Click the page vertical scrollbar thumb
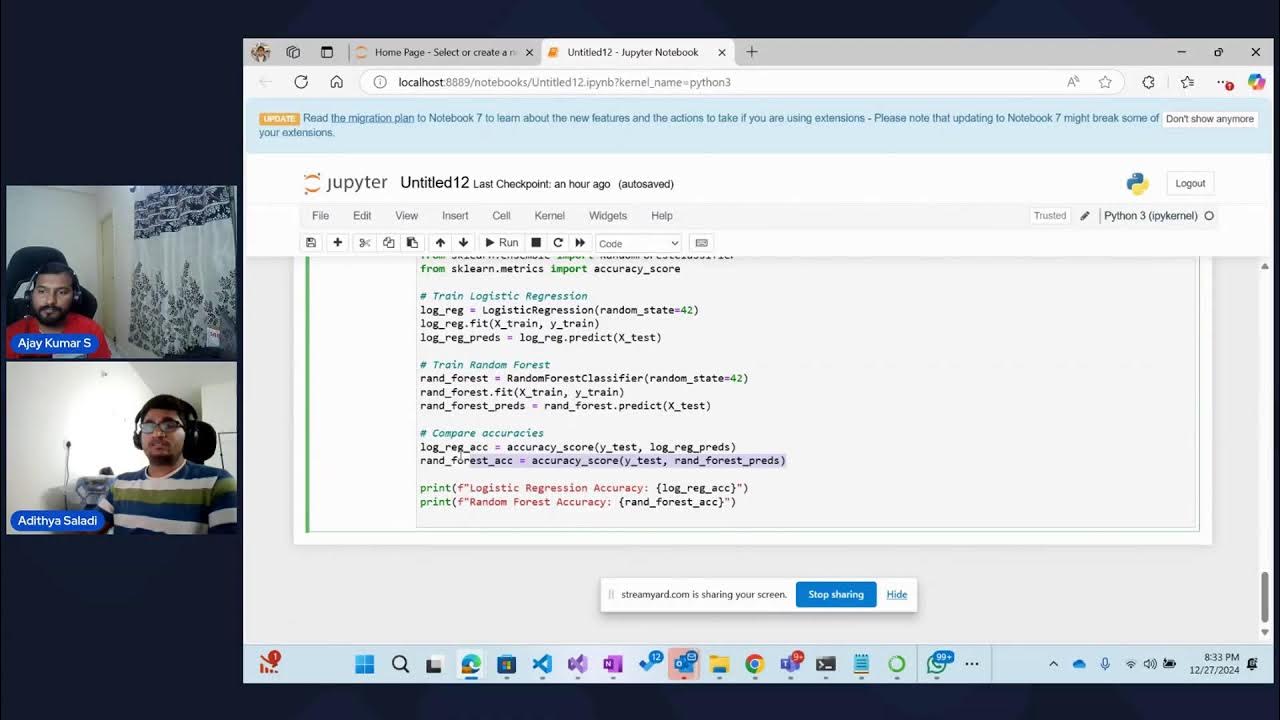Screen dimensions: 1280x720 [1265, 597]
